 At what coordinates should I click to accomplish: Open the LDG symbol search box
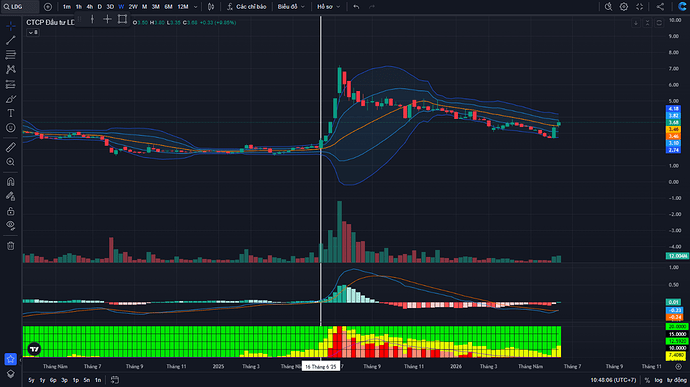(x=20, y=7)
